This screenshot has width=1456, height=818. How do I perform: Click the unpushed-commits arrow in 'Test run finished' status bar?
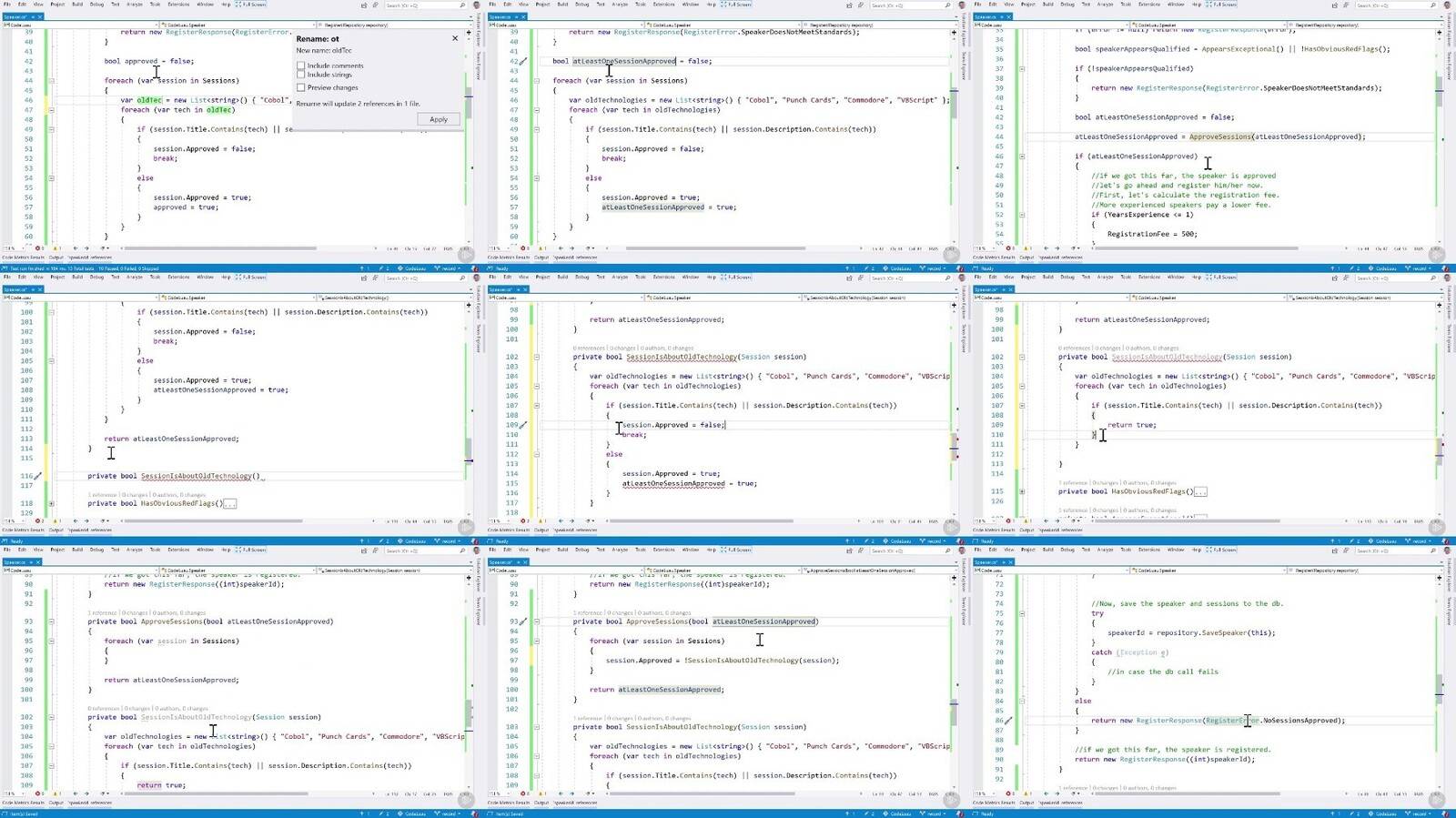pos(362,268)
